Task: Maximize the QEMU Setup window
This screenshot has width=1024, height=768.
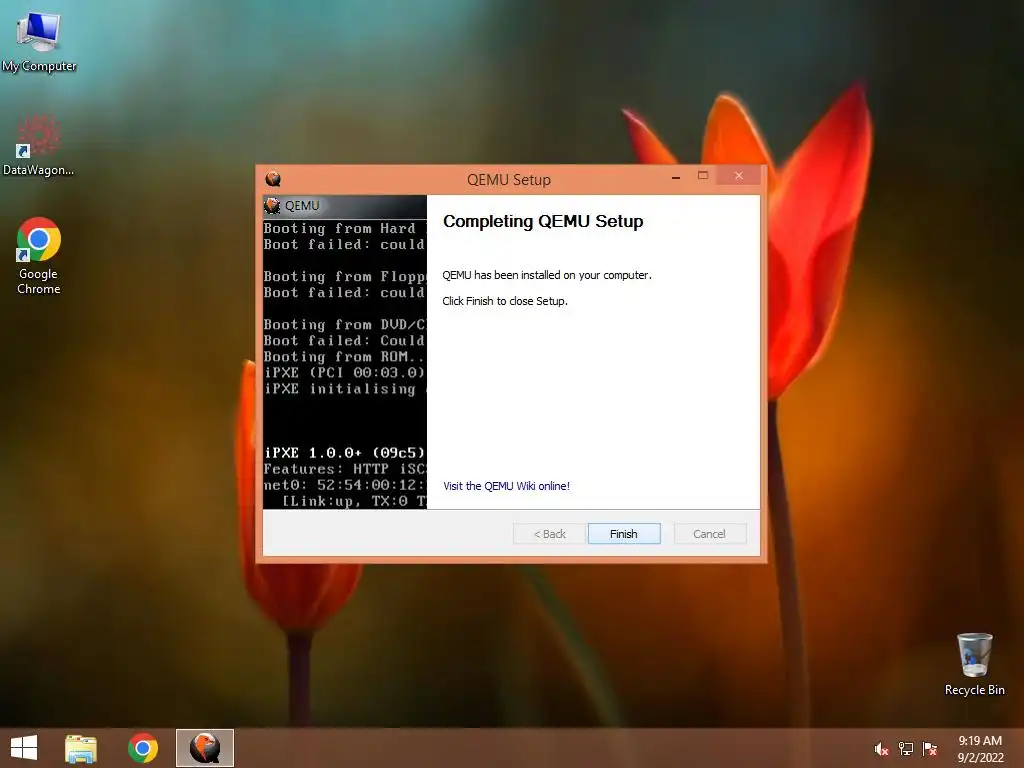Action: pos(703,176)
